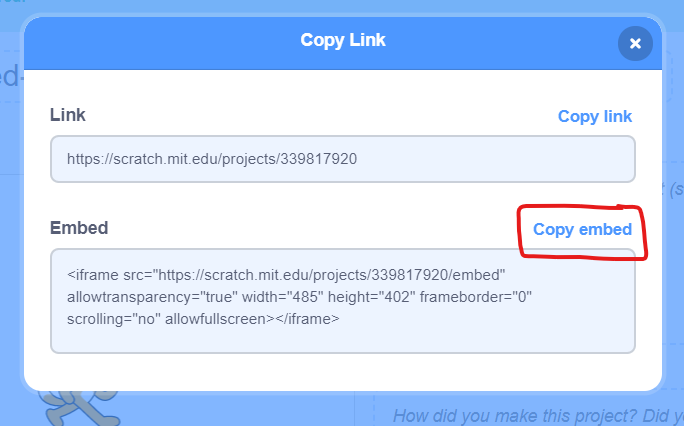Click the Link section label
The image size is (684, 426).
point(68,115)
